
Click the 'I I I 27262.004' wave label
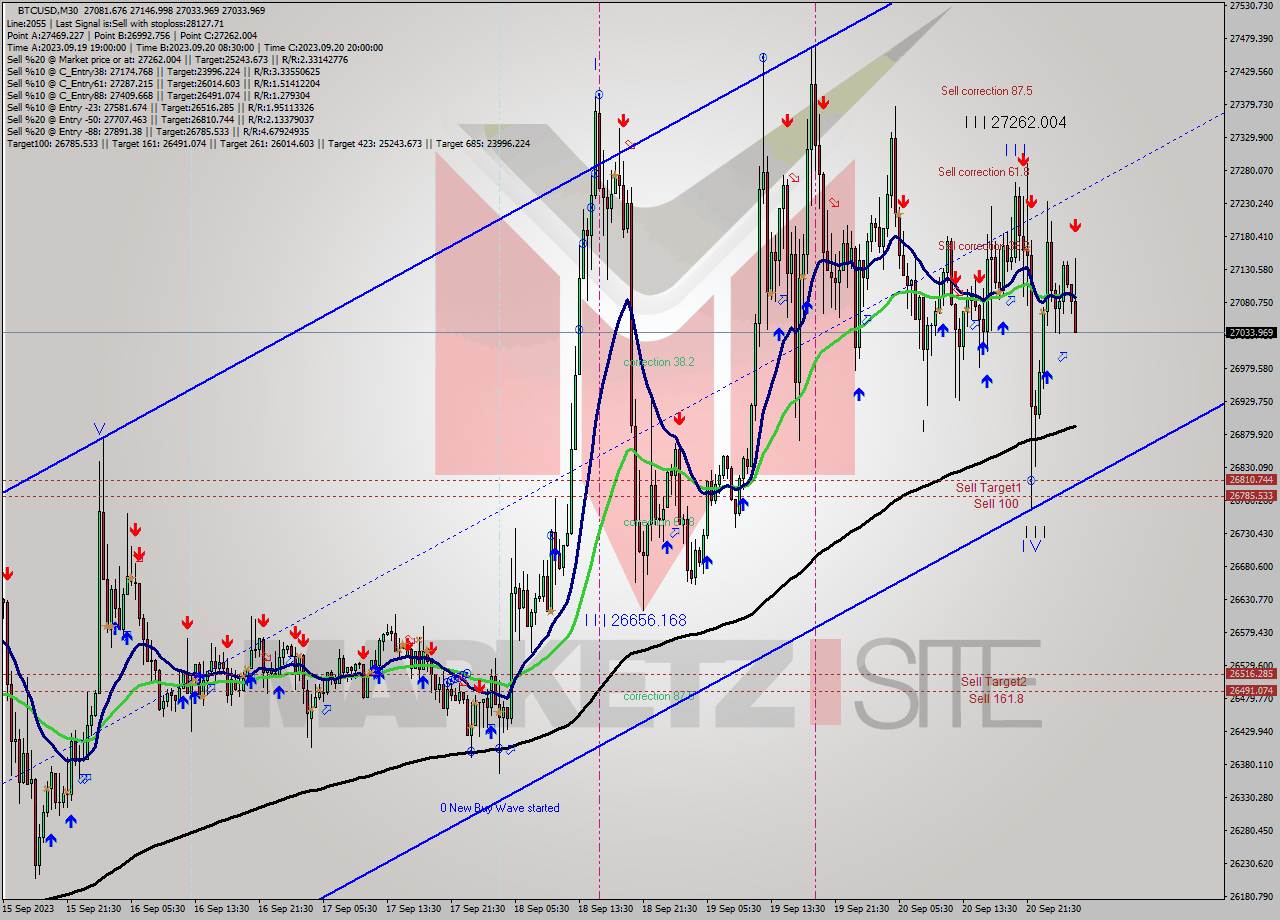(1015, 122)
